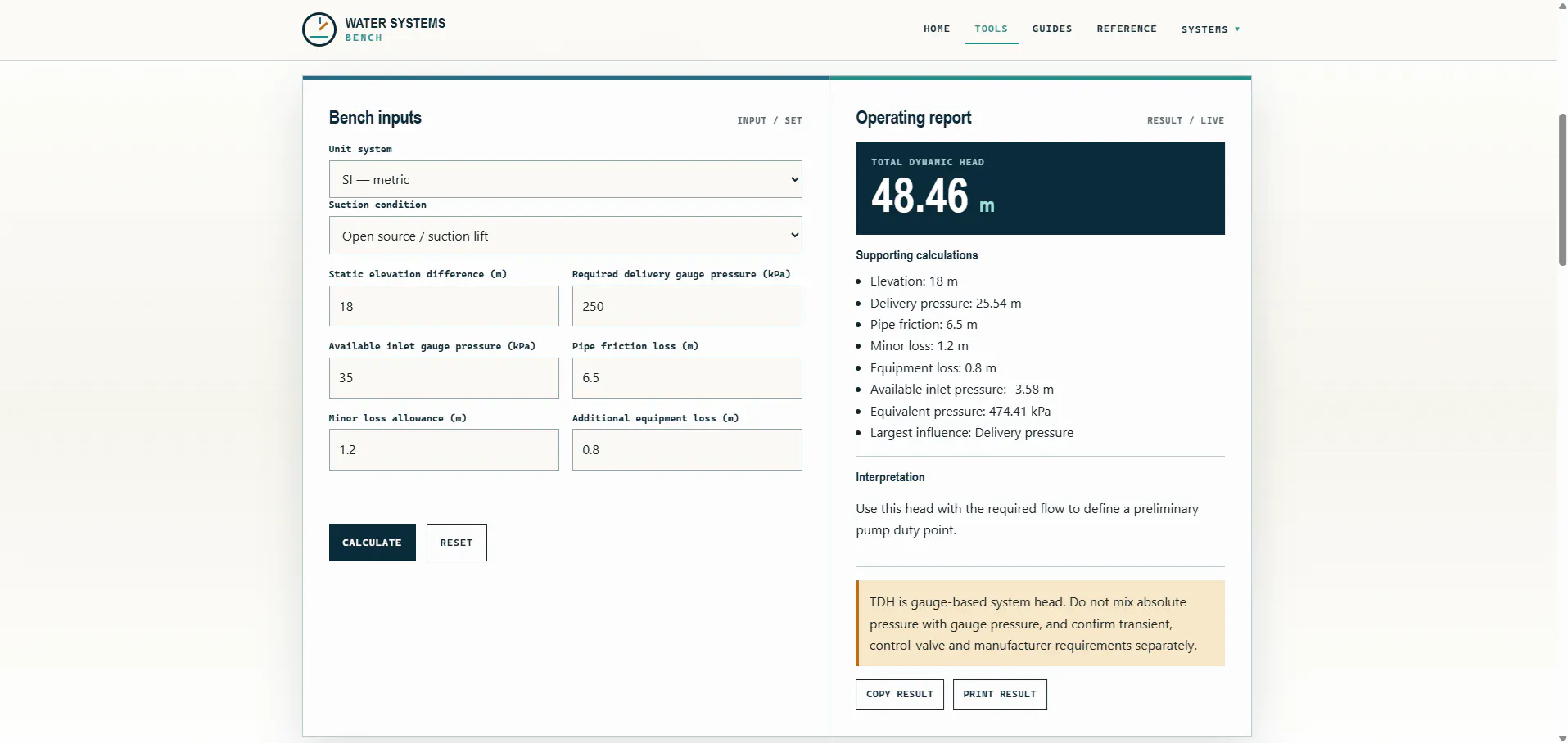1568x743 pixels.
Task: Click the scrollbar down arrow
Action: pyautogui.click(x=1562, y=737)
